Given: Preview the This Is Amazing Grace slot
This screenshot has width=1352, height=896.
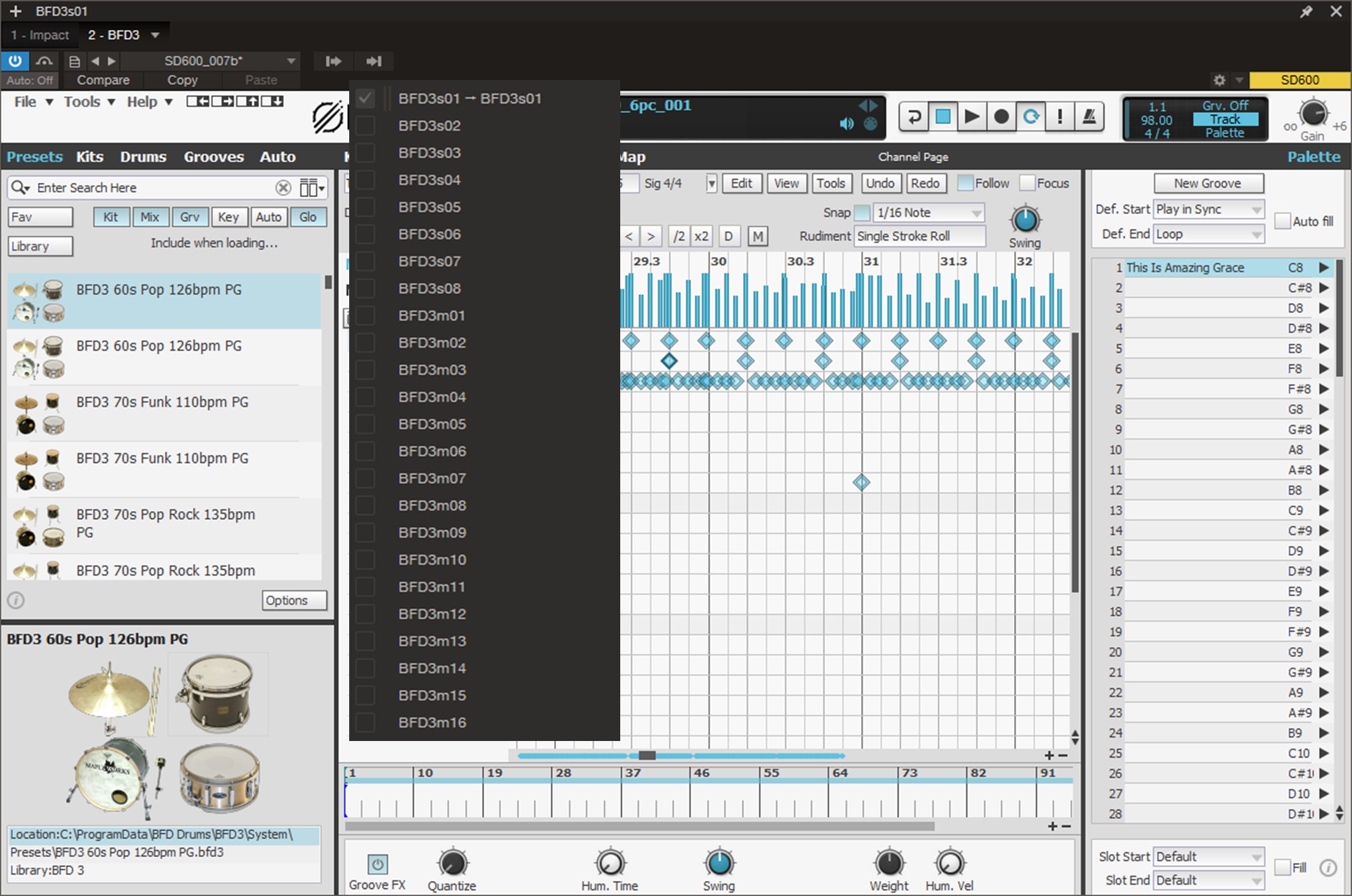Looking at the screenshot, I should [x=1324, y=268].
